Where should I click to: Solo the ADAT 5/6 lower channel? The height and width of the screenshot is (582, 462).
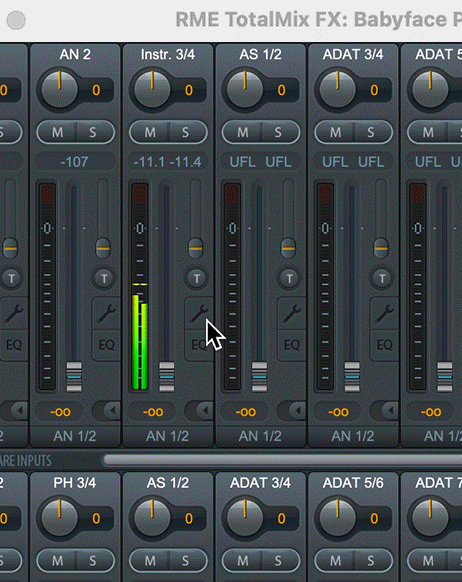371,561
